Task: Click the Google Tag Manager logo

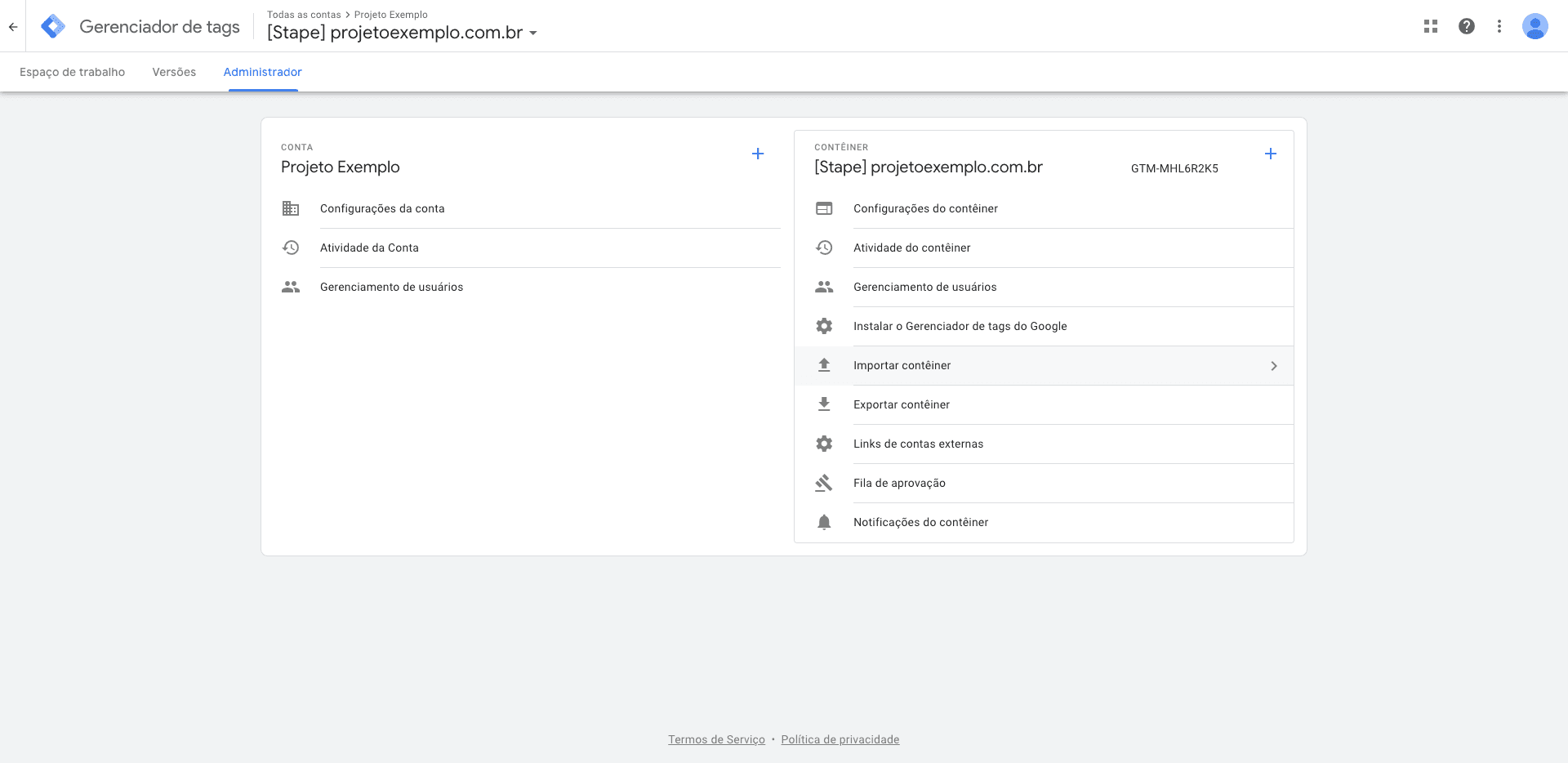Action: coord(53,27)
